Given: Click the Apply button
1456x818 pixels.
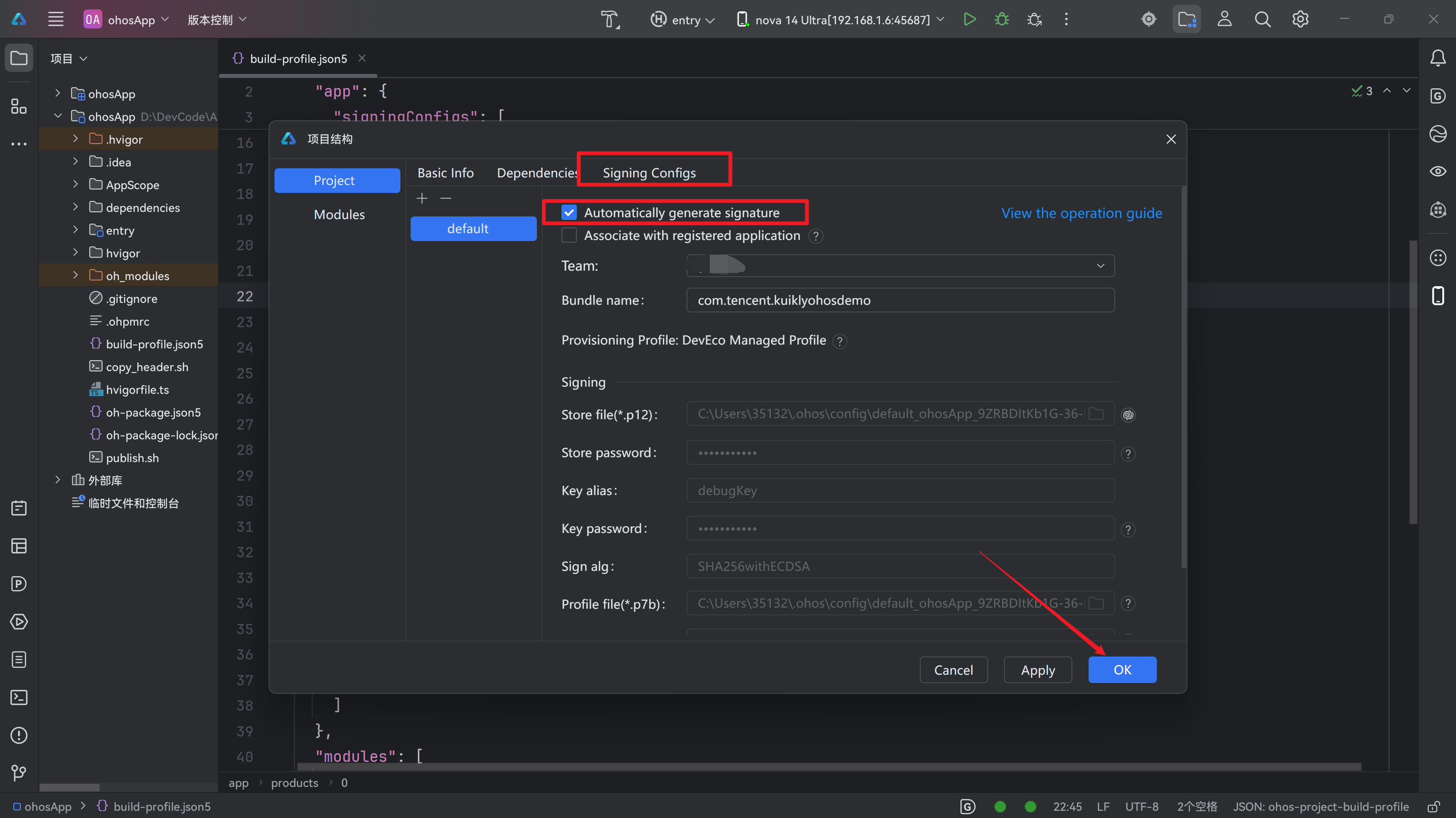Looking at the screenshot, I should point(1038,670).
